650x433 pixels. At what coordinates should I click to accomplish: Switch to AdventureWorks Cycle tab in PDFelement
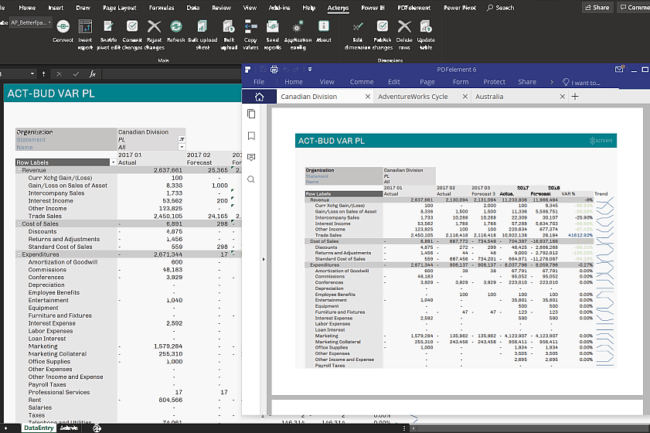[413, 97]
